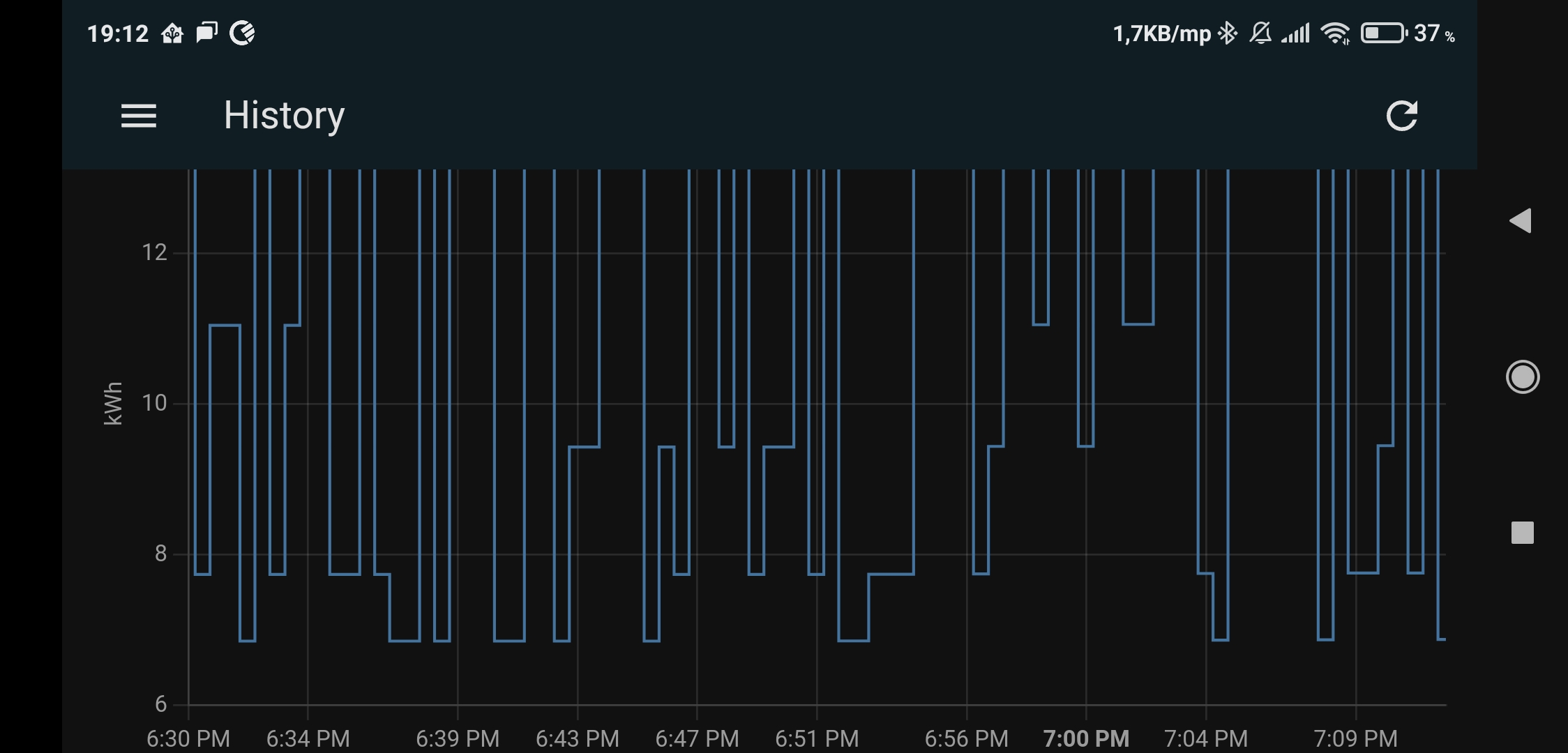Tap the Android home circle button

[x=1522, y=377]
